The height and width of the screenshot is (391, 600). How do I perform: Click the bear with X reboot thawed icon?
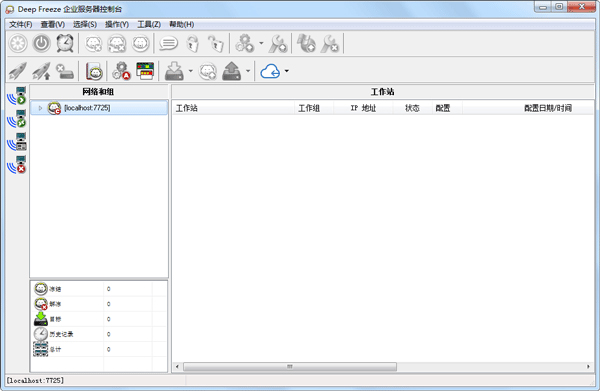pyautogui.click(x=93, y=44)
